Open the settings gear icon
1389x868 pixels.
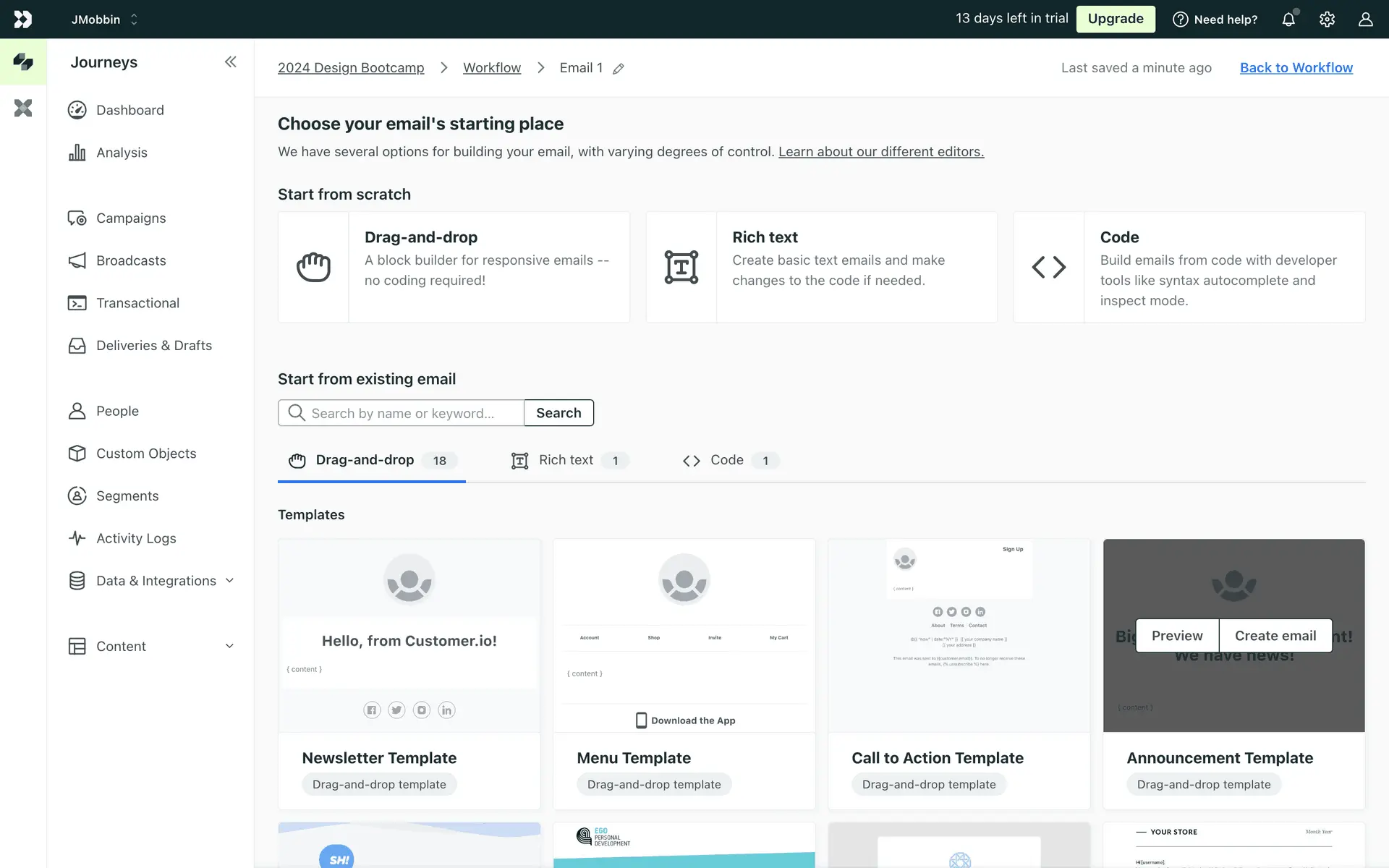pos(1327,20)
